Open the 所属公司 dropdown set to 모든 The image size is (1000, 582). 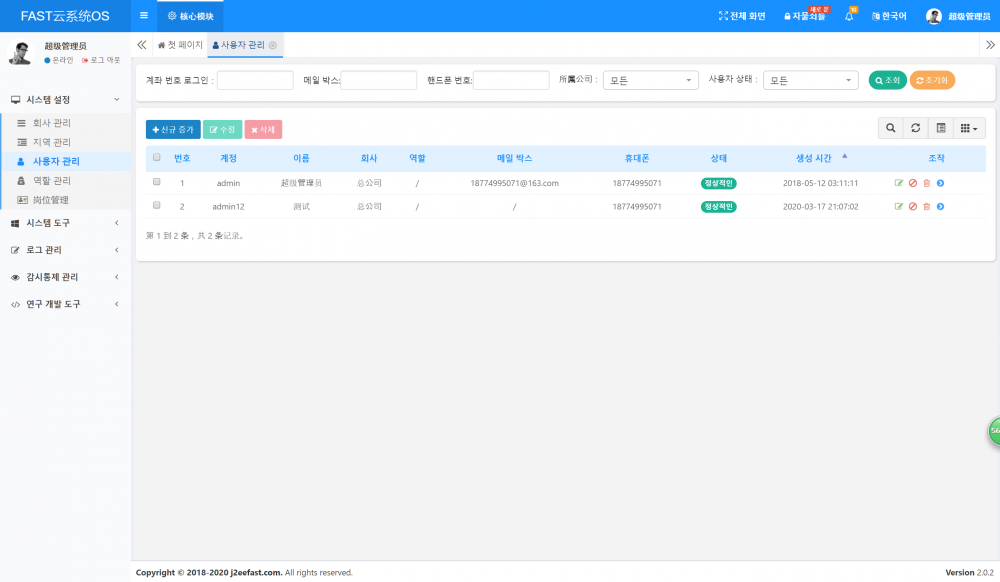[650, 79]
